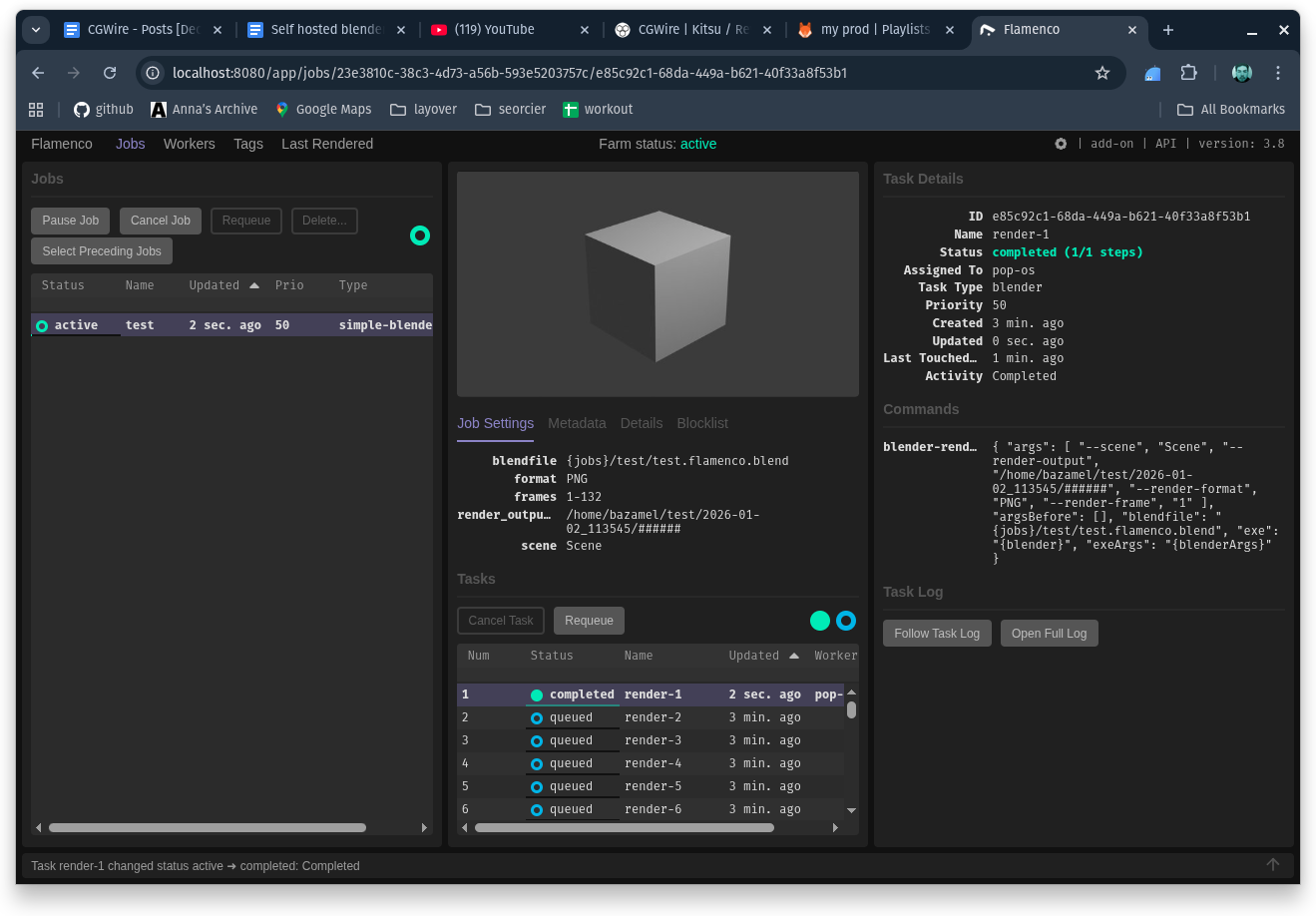Click the rendered cube preview thumbnail

click(x=658, y=284)
